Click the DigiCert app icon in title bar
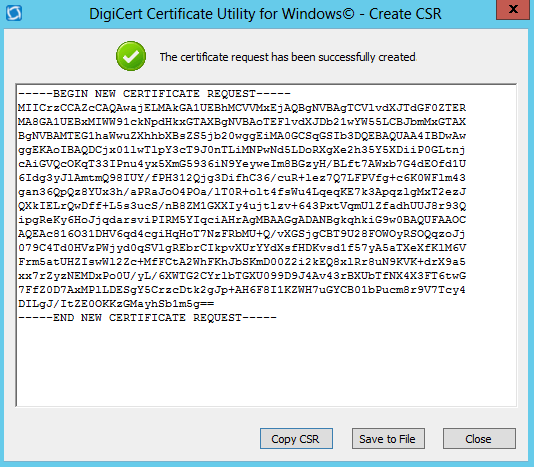The height and width of the screenshot is (467, 534). [14, 13]
